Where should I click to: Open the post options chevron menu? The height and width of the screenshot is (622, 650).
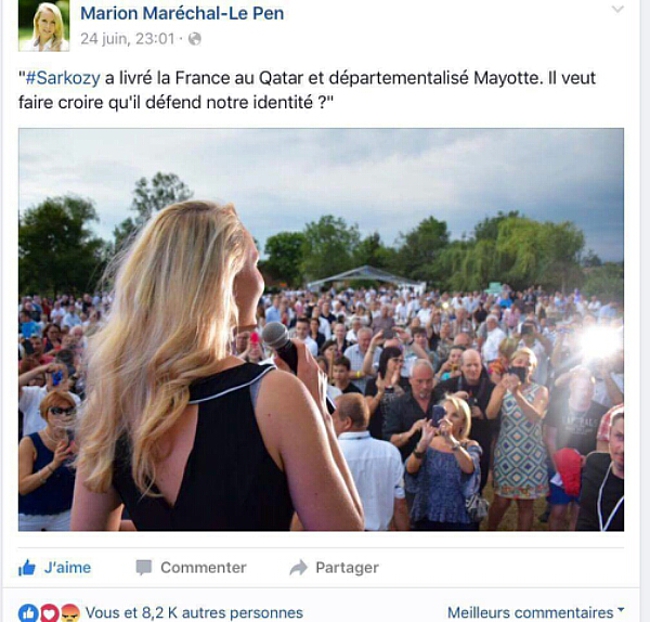(x=618, y=9)
